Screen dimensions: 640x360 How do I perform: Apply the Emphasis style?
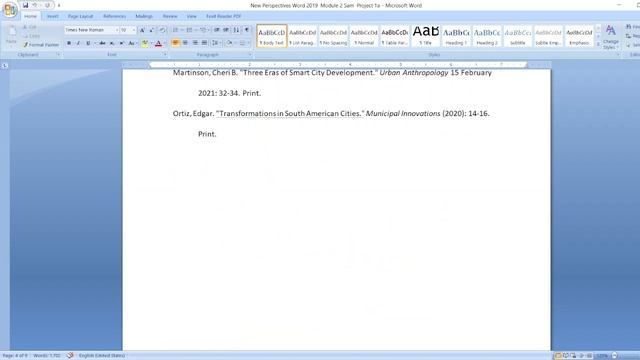[579, 36]
